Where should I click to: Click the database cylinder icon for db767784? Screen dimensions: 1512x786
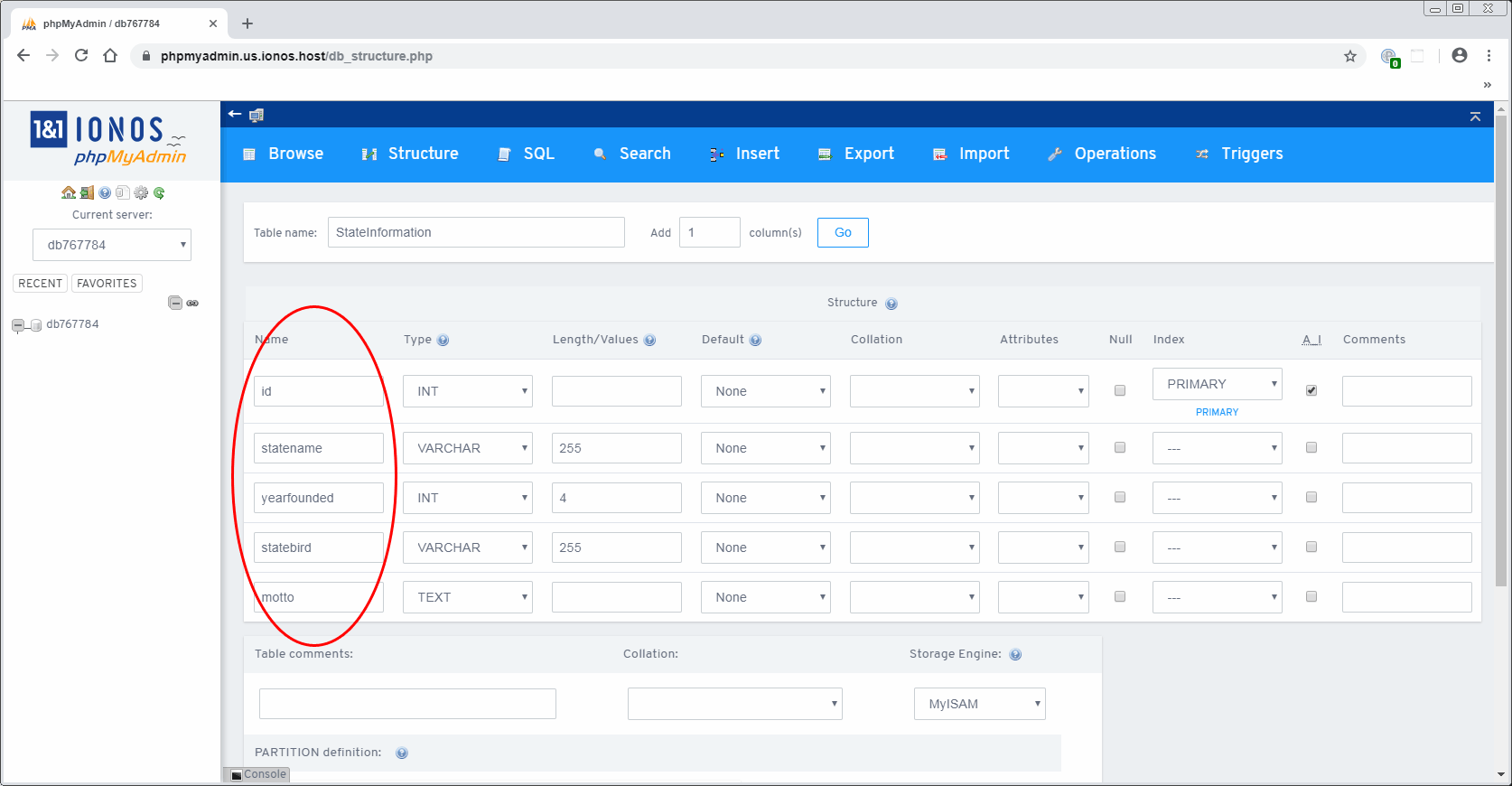coord(36,325)
